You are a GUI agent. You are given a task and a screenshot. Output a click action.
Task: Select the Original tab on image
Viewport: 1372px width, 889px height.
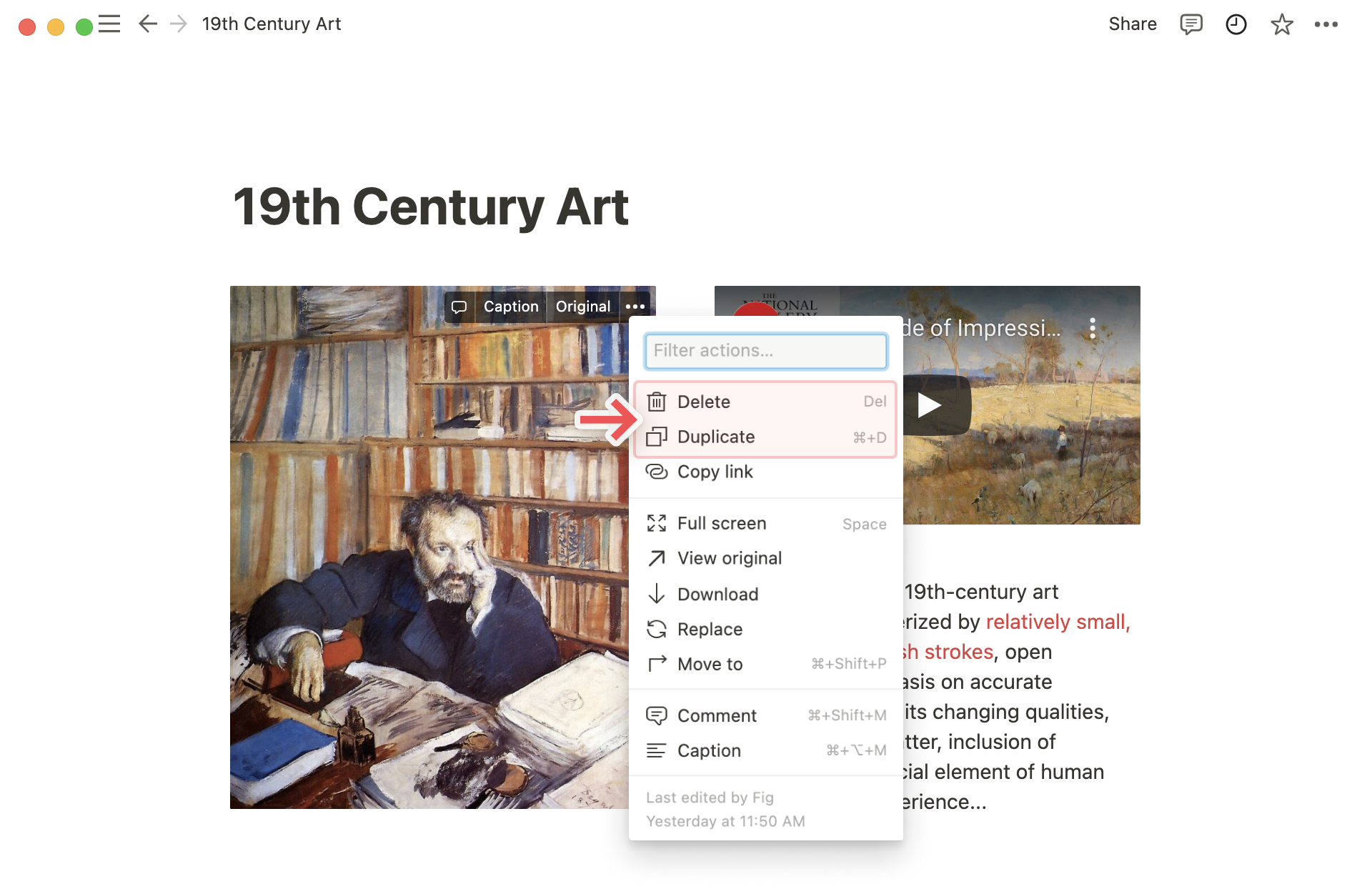pos(584,307)
